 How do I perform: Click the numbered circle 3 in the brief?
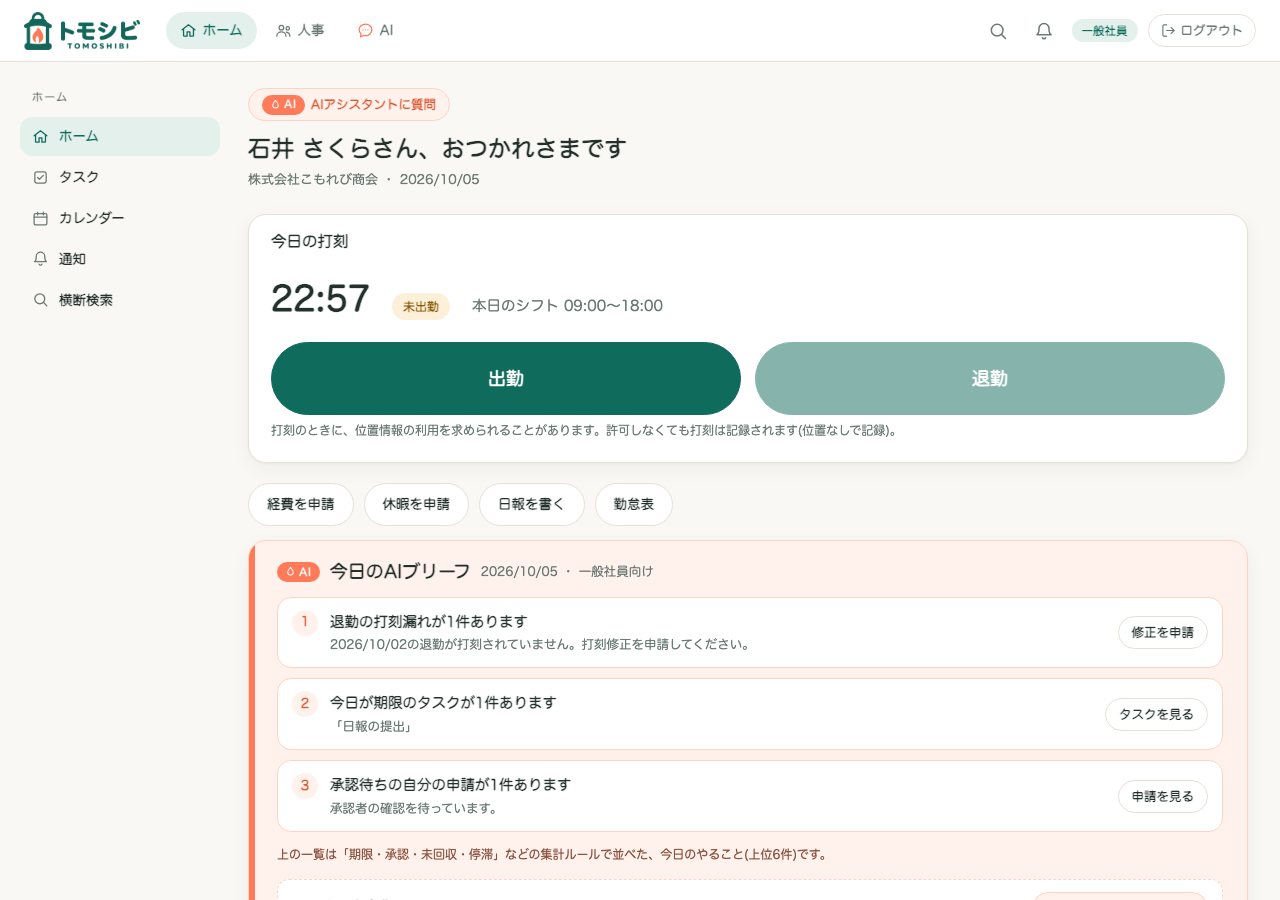(x=305, y=786)
